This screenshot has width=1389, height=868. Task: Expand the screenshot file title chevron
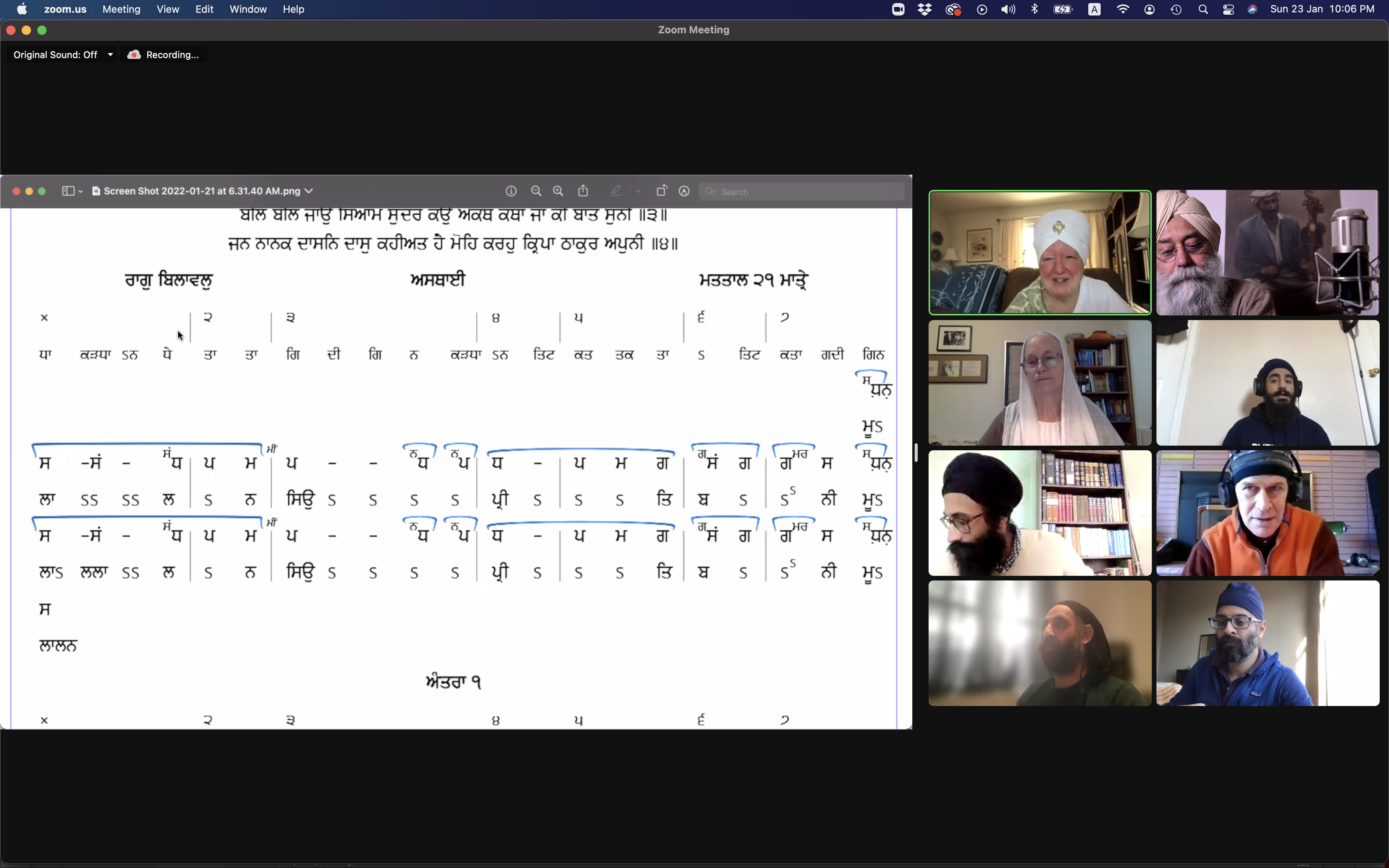tap(309, 191)
